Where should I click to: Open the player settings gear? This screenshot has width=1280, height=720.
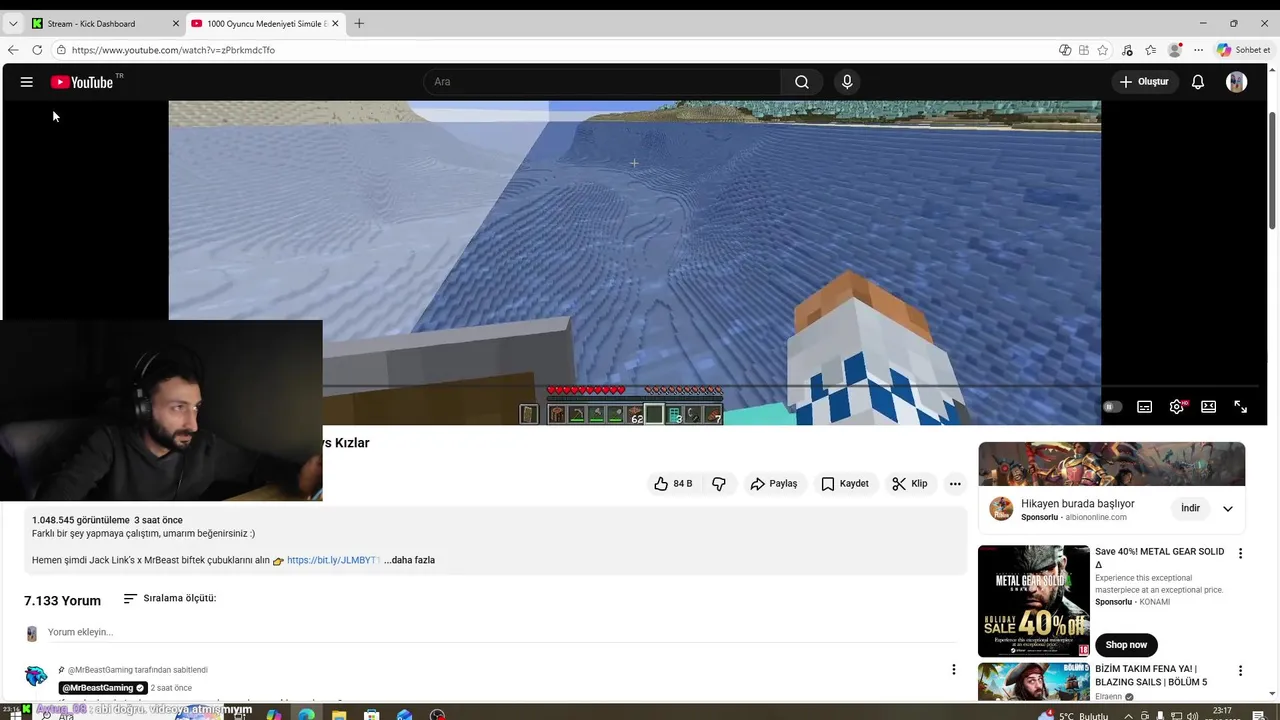coord(1177,407)
